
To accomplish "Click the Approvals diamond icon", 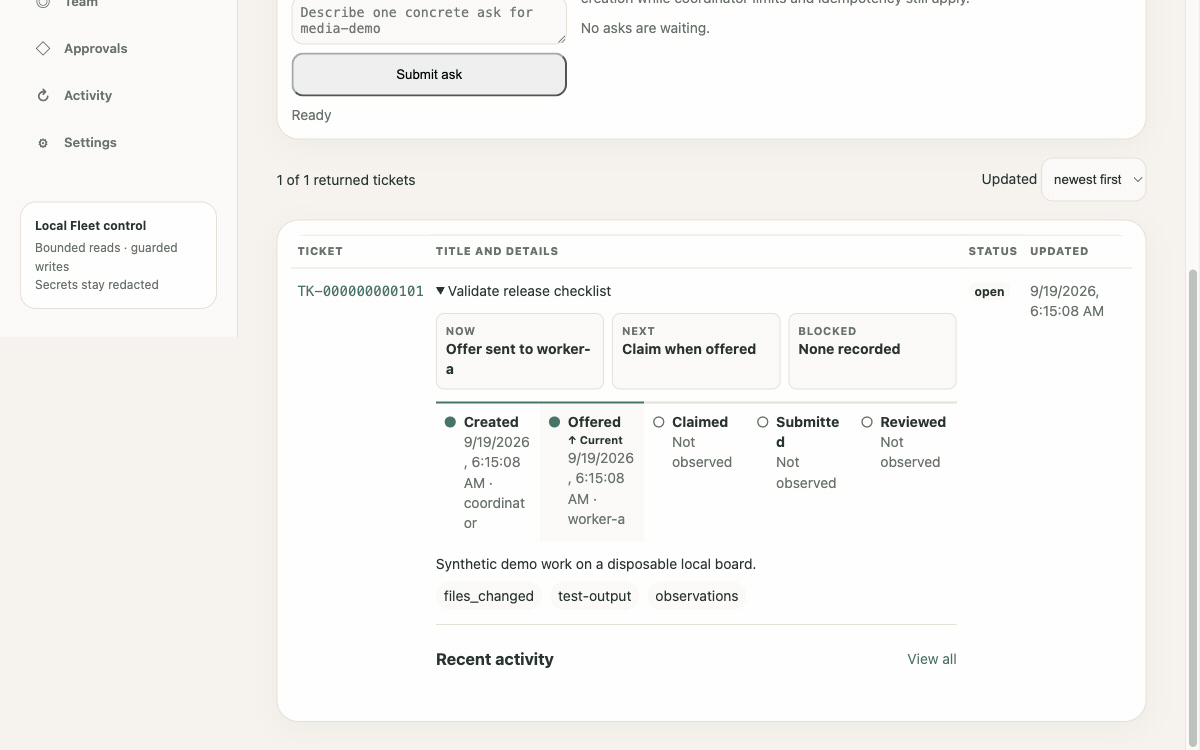I will click(43, 48).
